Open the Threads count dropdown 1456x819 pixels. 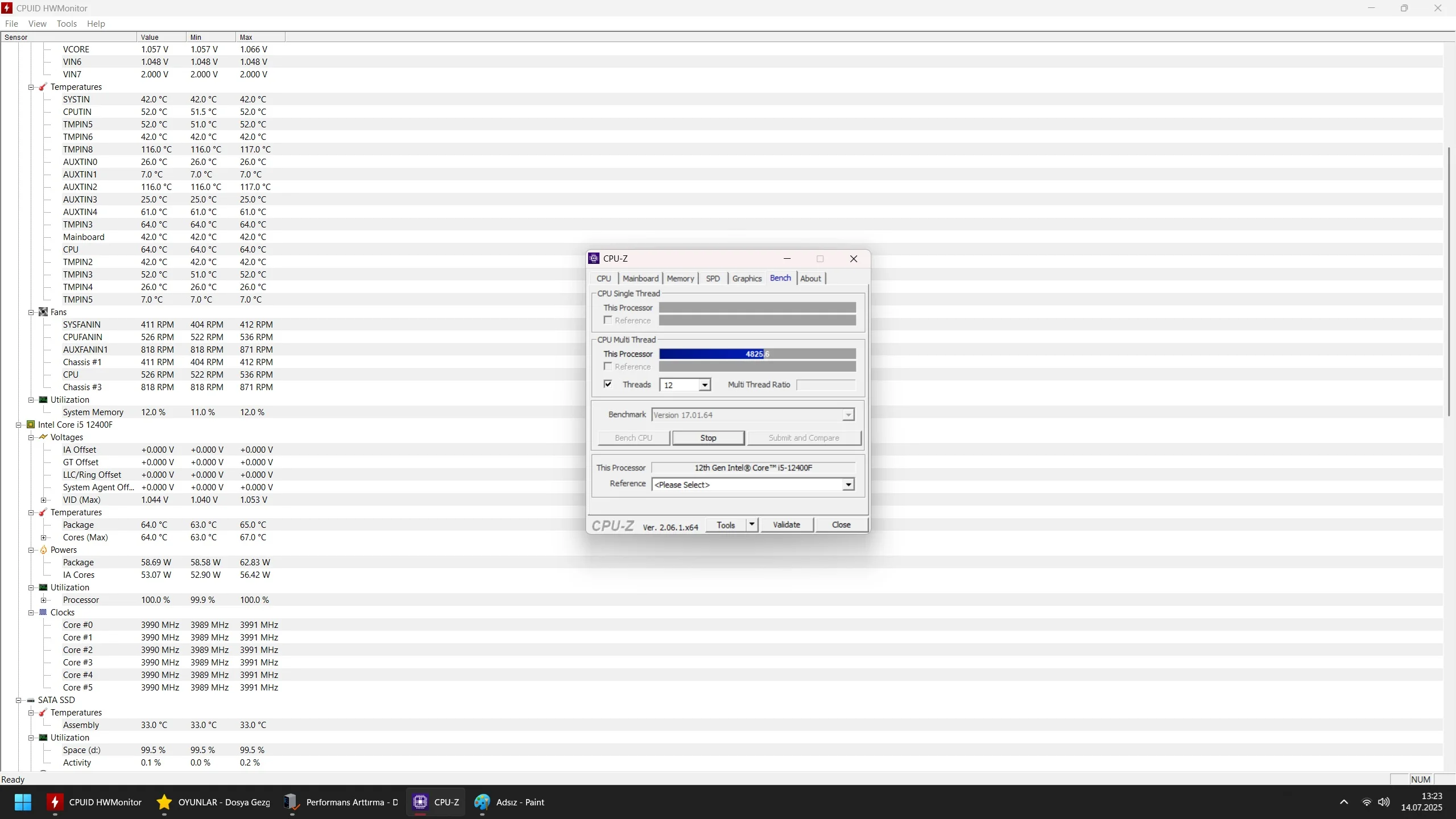coord(705,385)
